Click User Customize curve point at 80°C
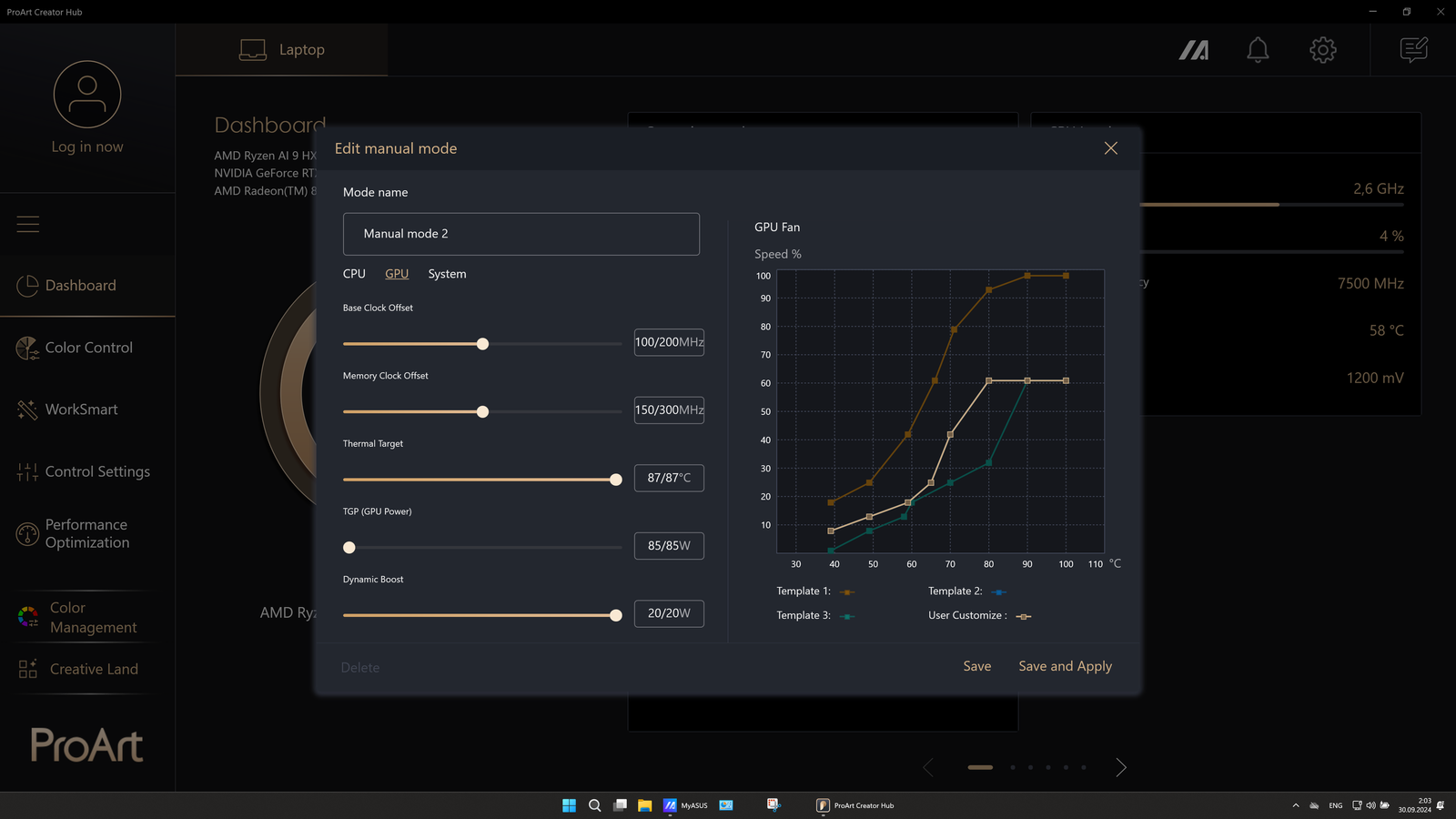Viewport: 1456px width, 819px height. click(989, 381)
